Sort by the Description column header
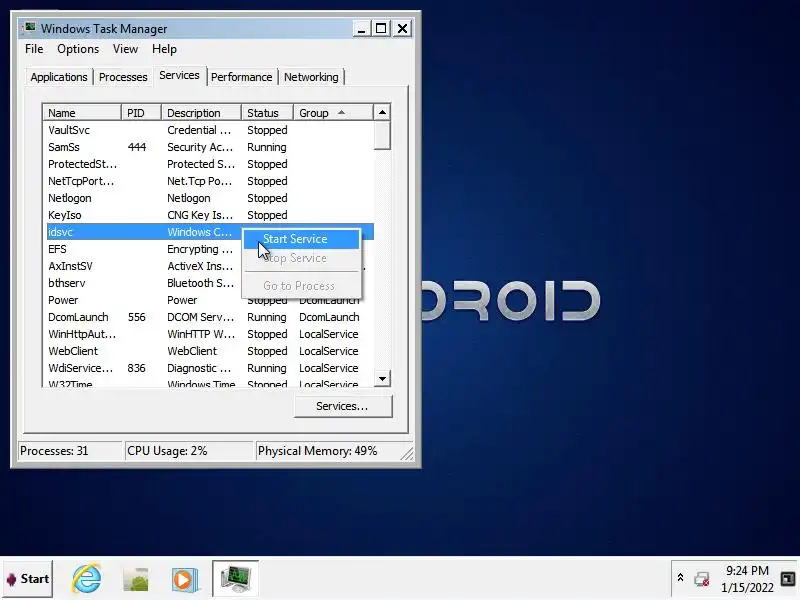The width and height of the screenshot is (800, 600). pyautogui.click(x=201, y=113)
